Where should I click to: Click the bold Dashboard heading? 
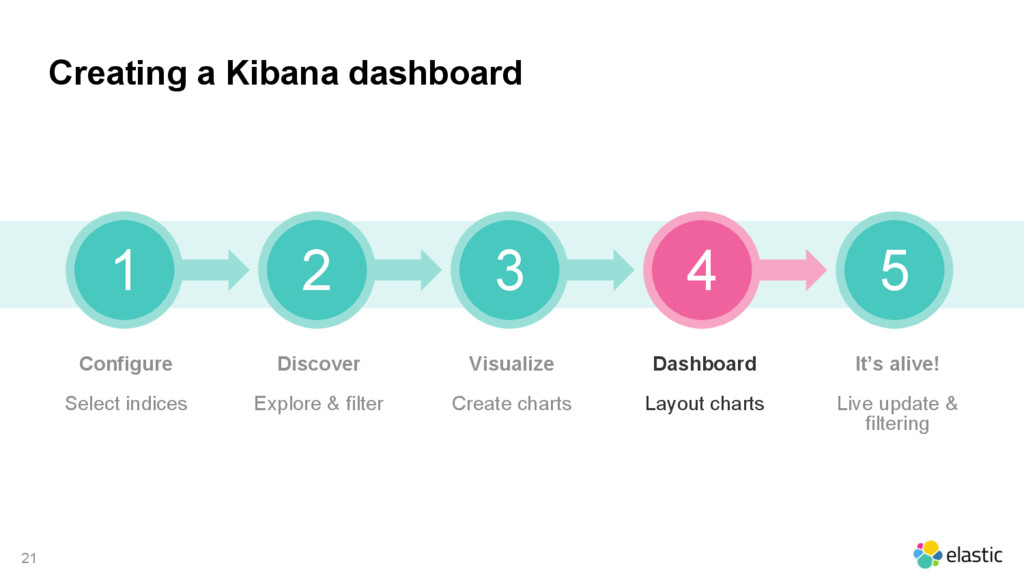pyautogui.click(x=705, y=364)
